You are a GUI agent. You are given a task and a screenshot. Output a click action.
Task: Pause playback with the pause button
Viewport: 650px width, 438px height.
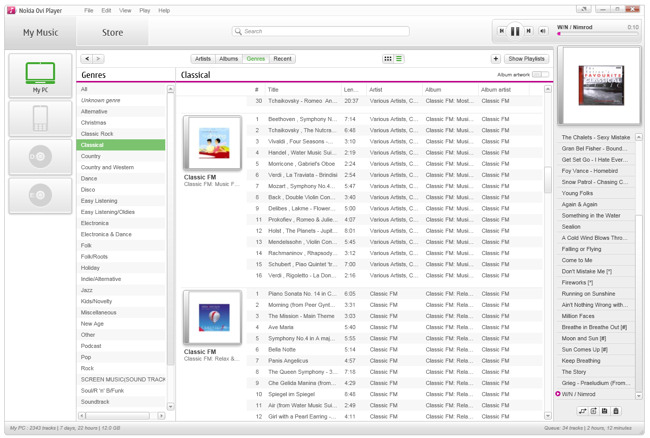click(515, 32)
